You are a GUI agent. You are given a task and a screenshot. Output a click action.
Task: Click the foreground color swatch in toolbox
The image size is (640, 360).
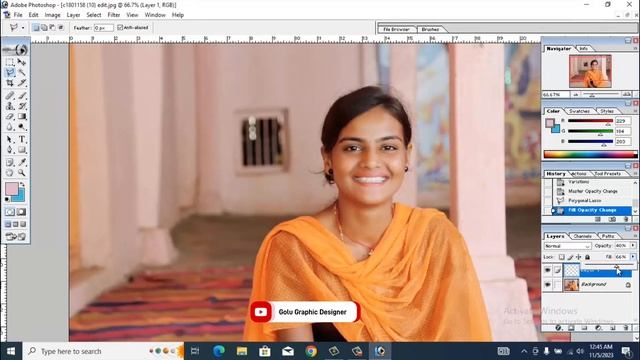11,189
